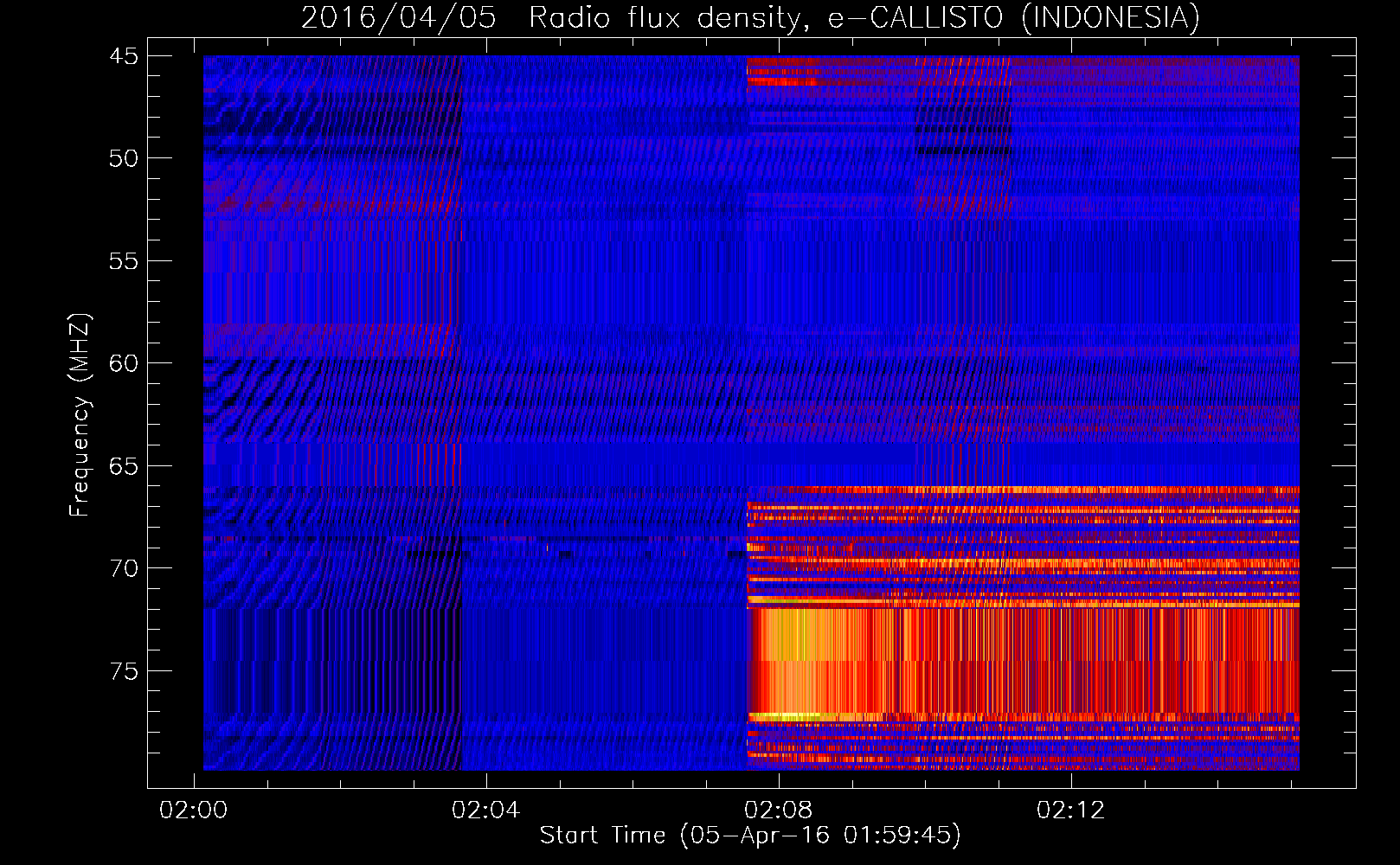Click the 02:00 time axis label
This screenshot has height=865, width=1400.
194,810
